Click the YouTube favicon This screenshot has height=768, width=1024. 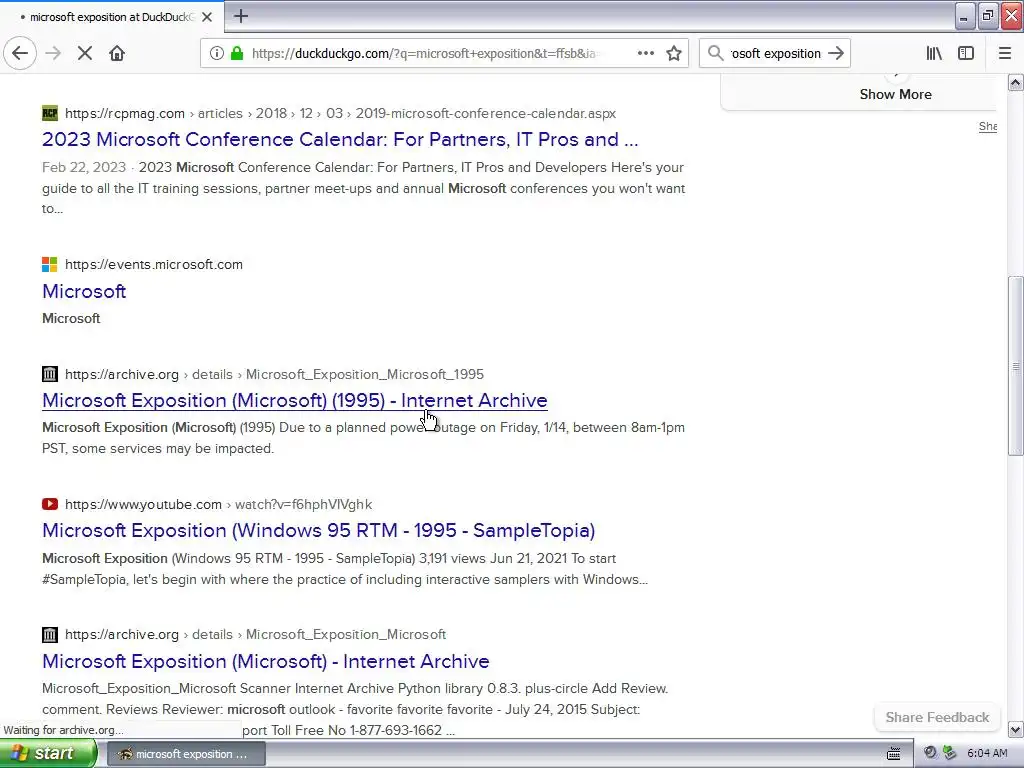(x=50, y=504)
